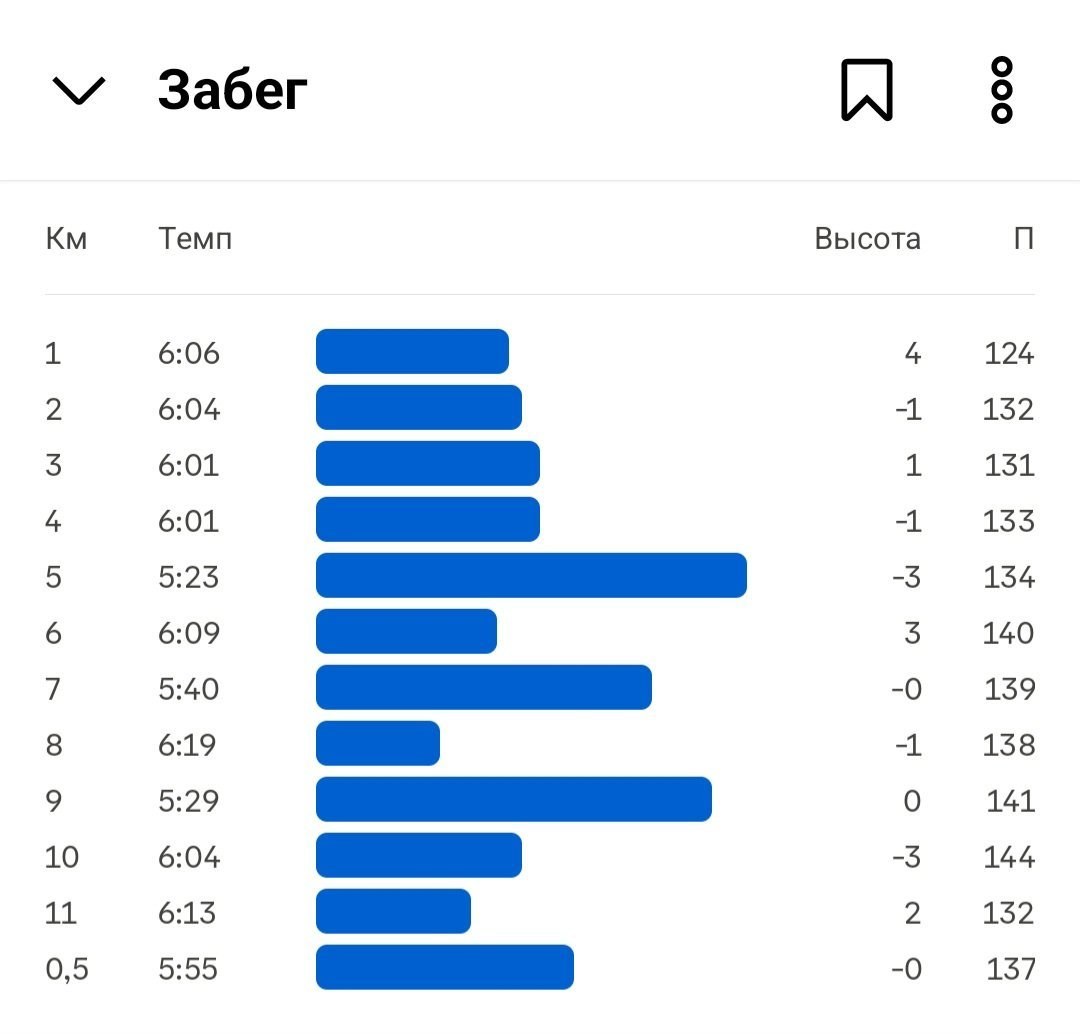Select the pace bar for kilometer 9
The height and width of the screenshot is (1034, 1080).
tap(514, 799)
